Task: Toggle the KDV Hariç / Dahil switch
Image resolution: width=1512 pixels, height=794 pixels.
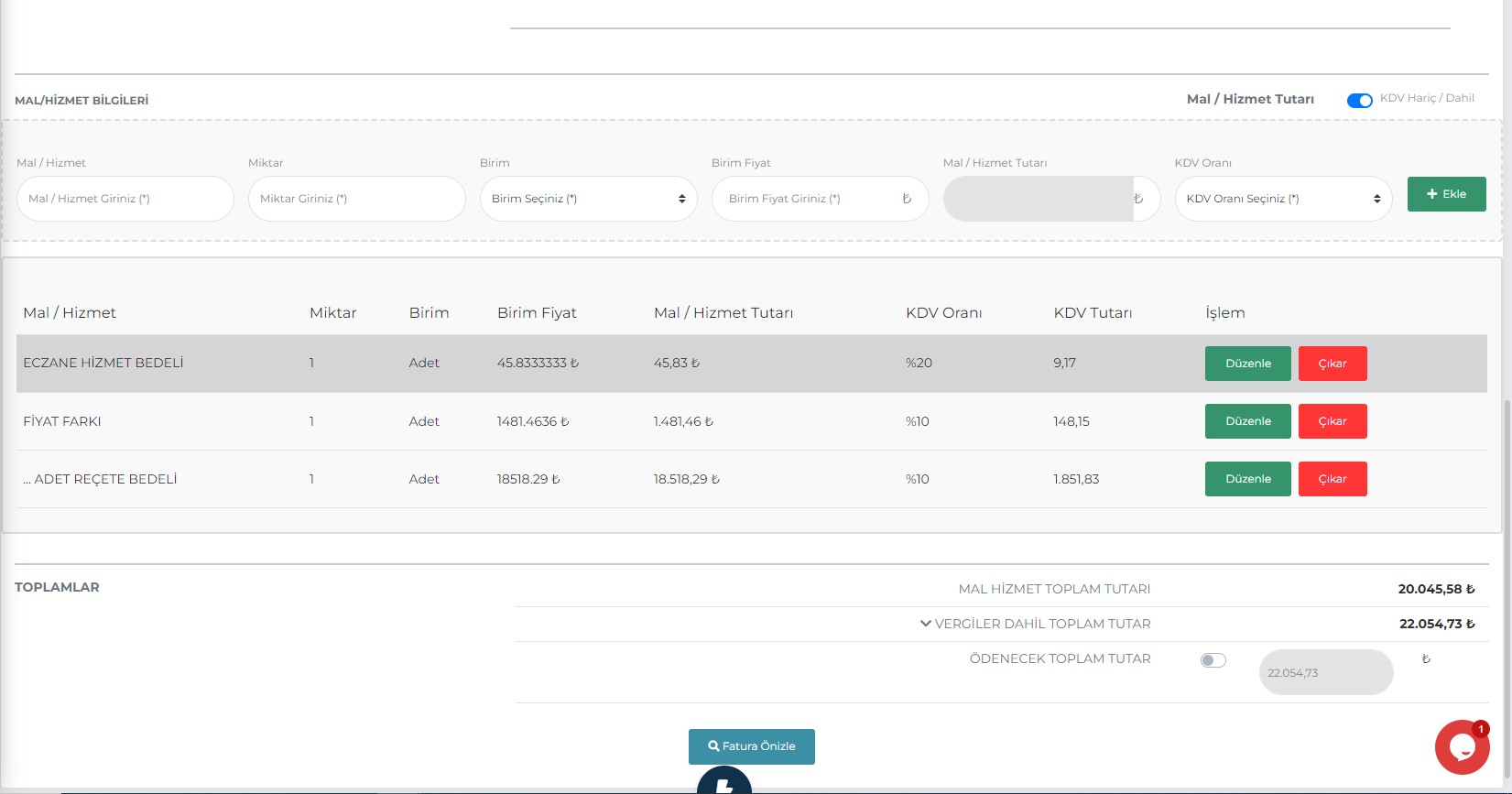Action: click(x=1359, y=101)
